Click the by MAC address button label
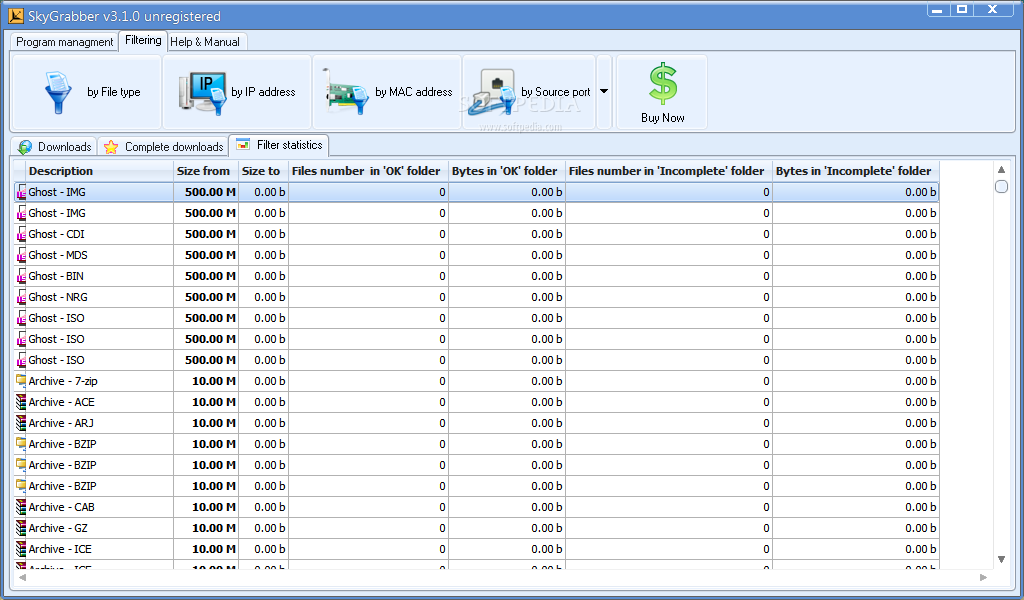 click(413, 92)
